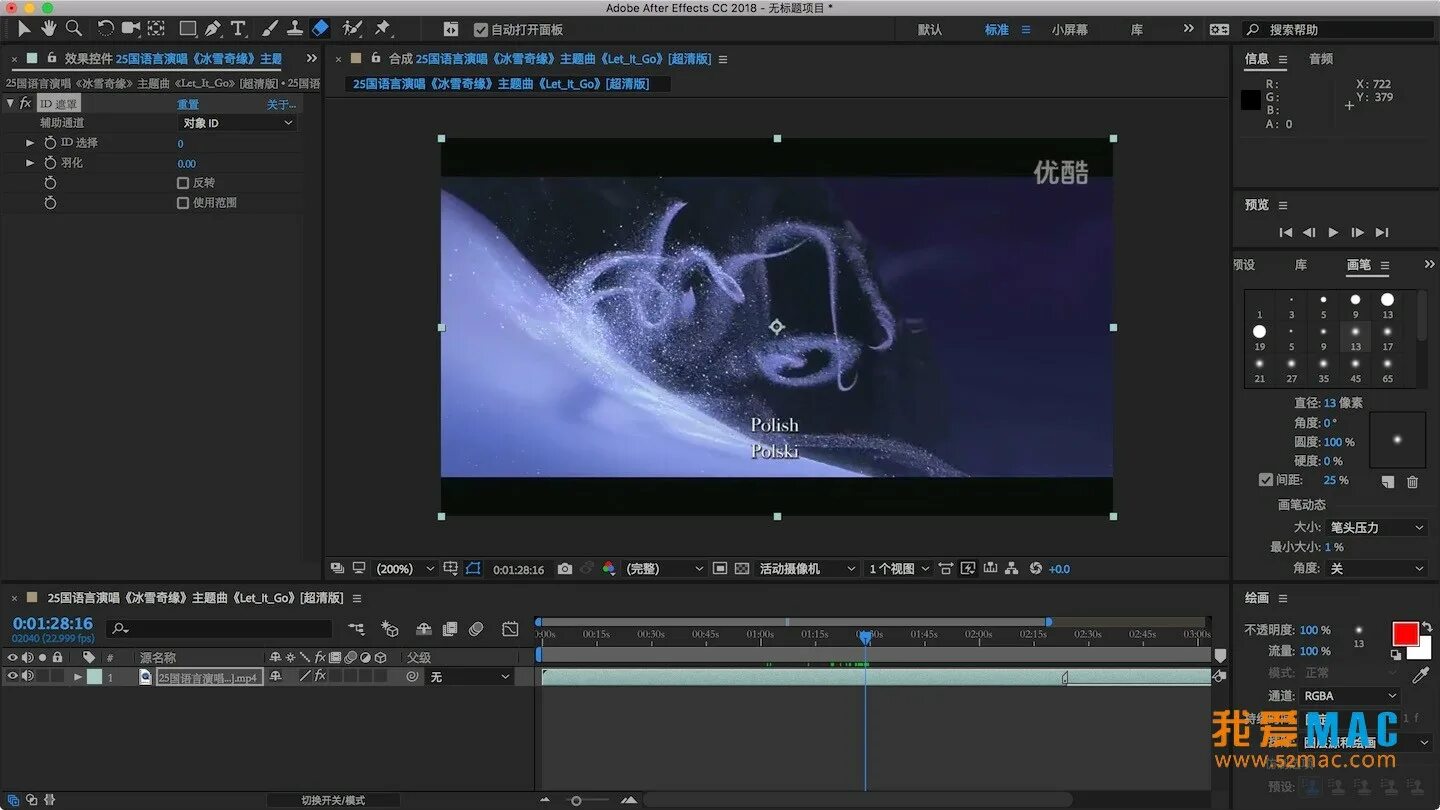Collapse the ID 遮罩 effect
Viewport: 1440px width, 810px height.
pos(10,103)
